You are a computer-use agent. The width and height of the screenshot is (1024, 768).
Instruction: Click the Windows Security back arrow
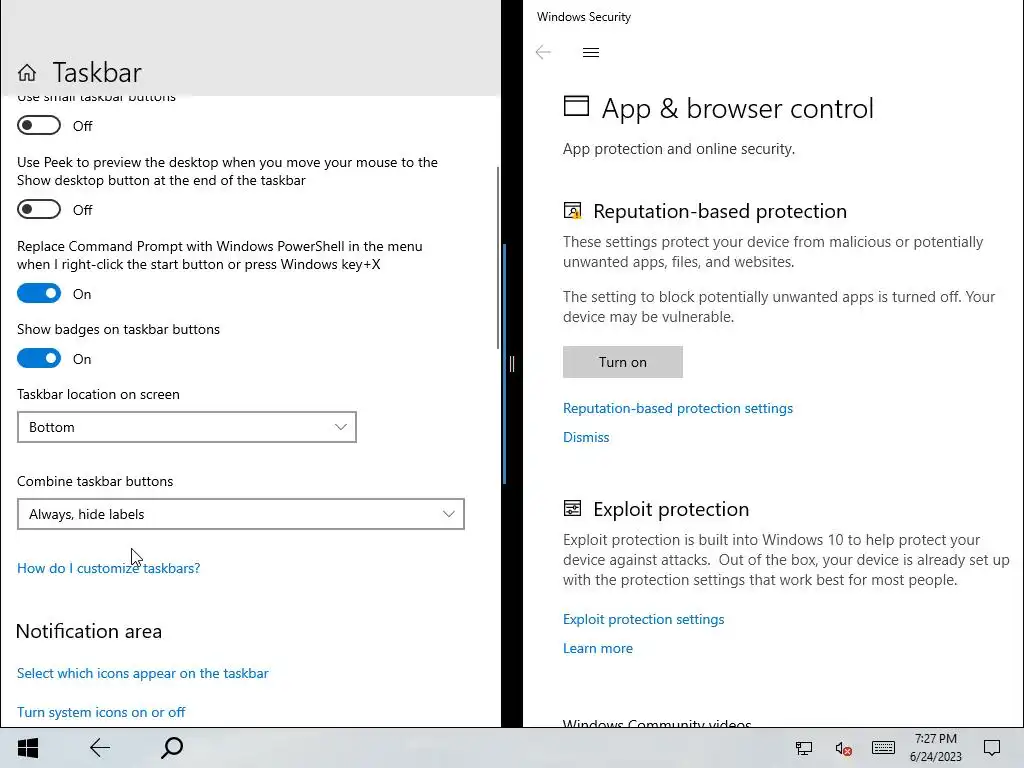(543, 52)
